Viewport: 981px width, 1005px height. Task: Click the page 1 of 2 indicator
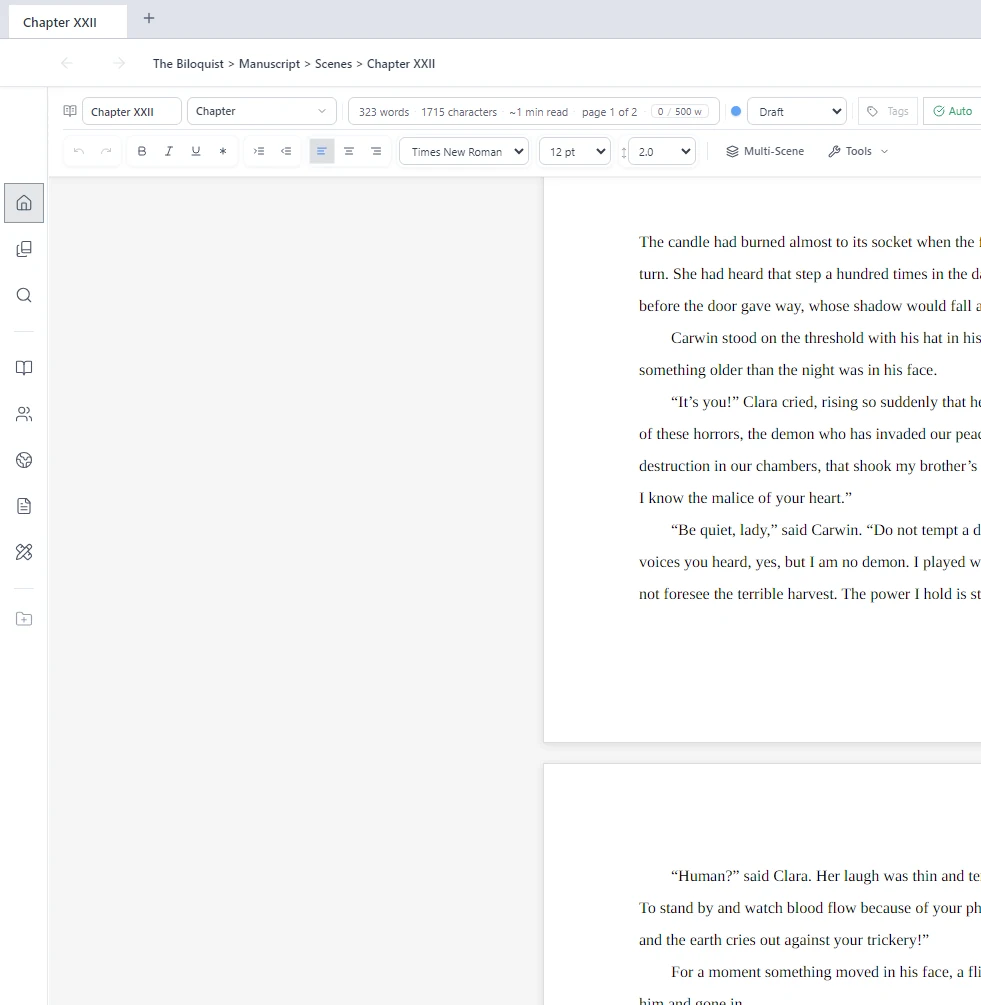(609, 112)
